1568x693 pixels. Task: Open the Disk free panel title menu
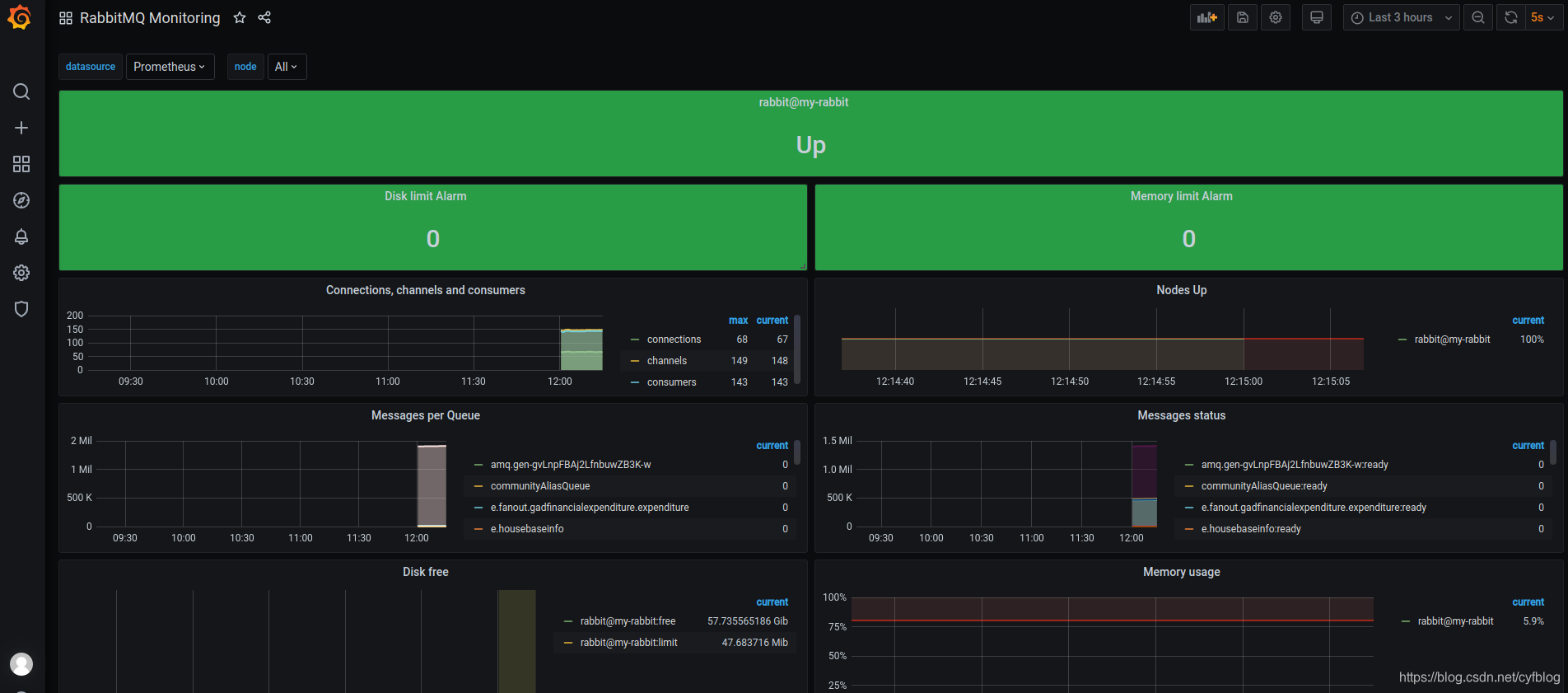pyautogui.click(x=426, y=572)
